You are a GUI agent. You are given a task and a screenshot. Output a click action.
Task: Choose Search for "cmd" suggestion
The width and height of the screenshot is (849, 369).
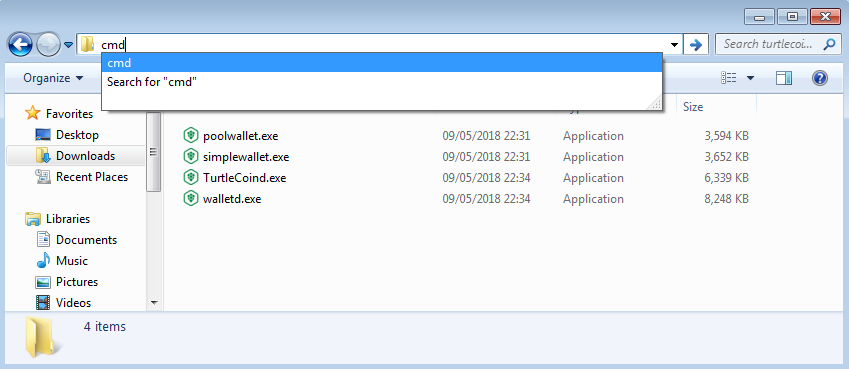coord(382,82)
